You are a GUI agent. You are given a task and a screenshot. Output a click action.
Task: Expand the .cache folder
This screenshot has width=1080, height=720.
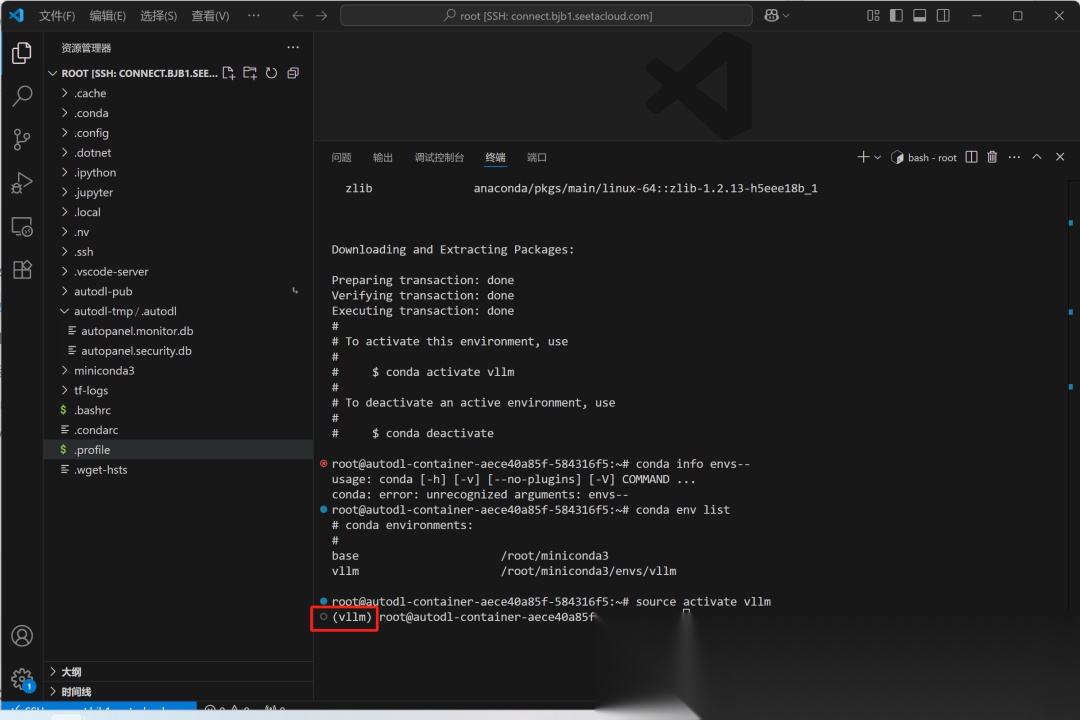178,93
